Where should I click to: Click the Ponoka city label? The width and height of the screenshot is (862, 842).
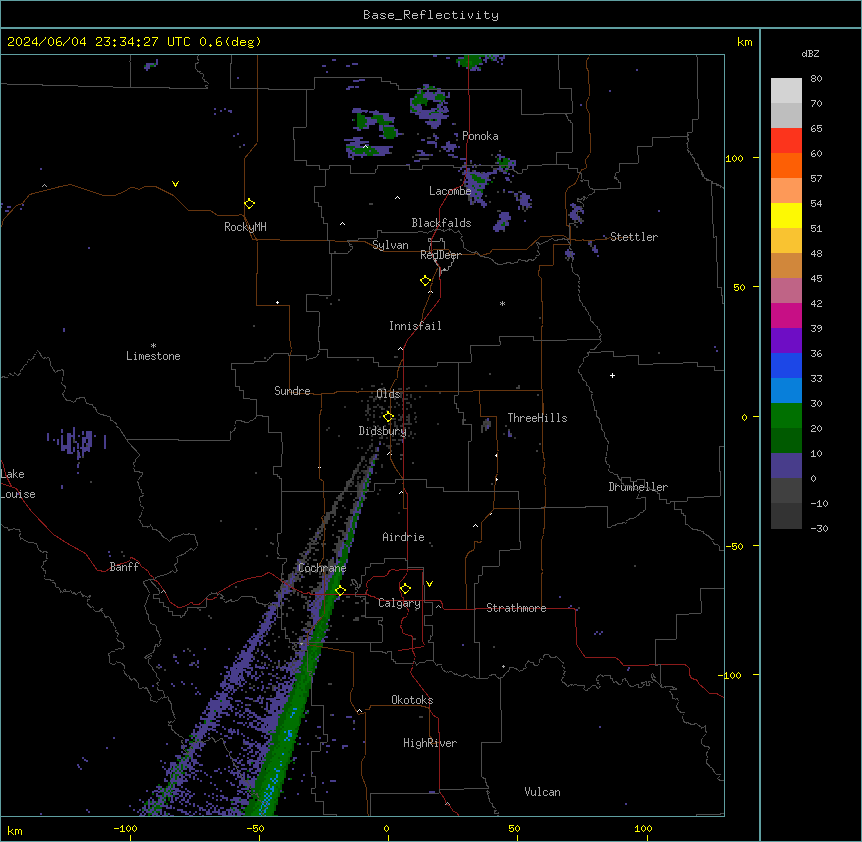480,136
